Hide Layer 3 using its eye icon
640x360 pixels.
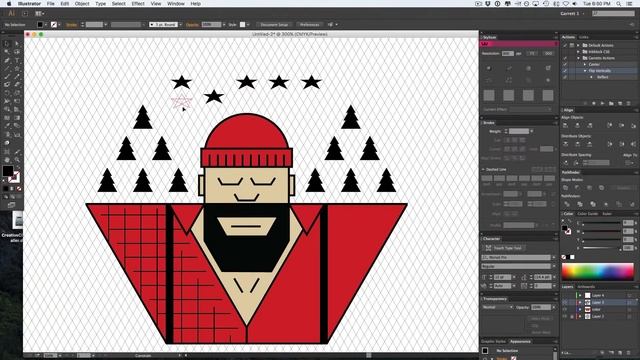point(564,302)
